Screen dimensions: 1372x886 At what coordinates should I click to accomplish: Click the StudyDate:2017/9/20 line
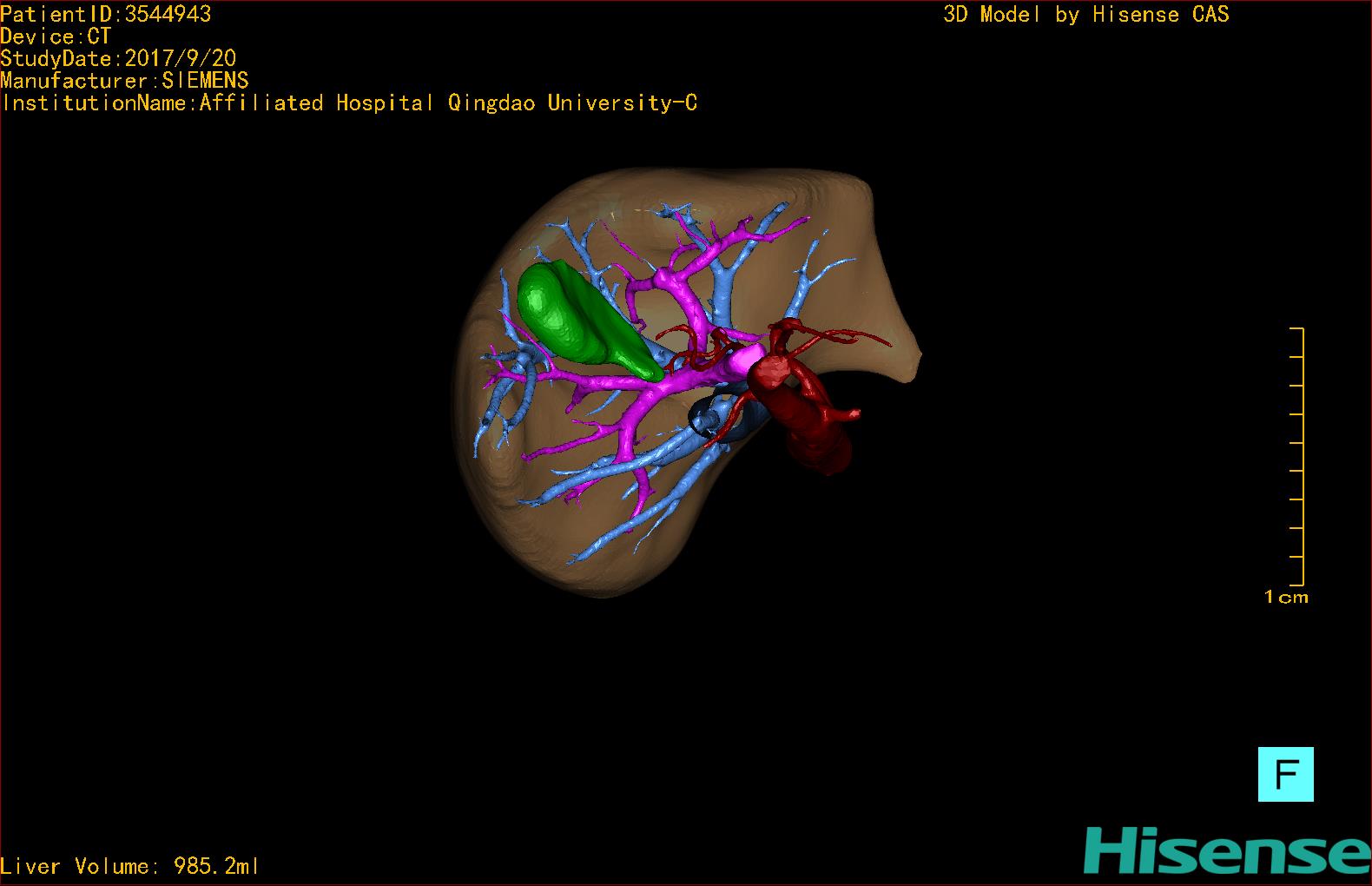(x=118, y=58)
